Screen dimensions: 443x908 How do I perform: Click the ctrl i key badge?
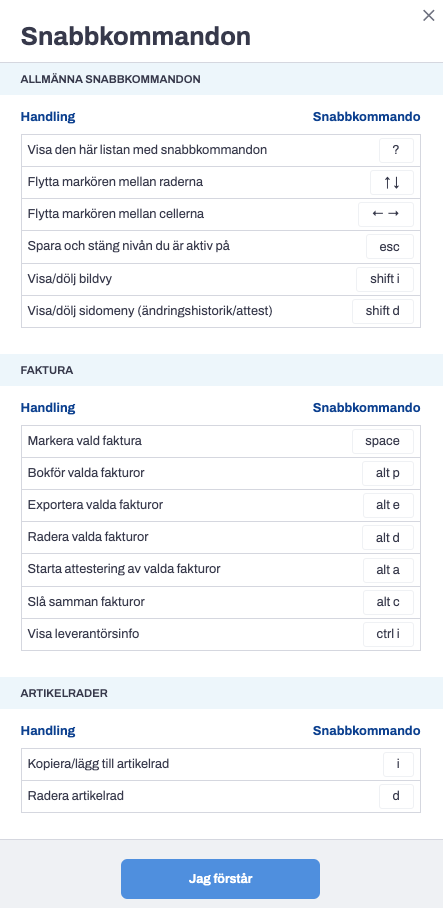tap(388, 634)
